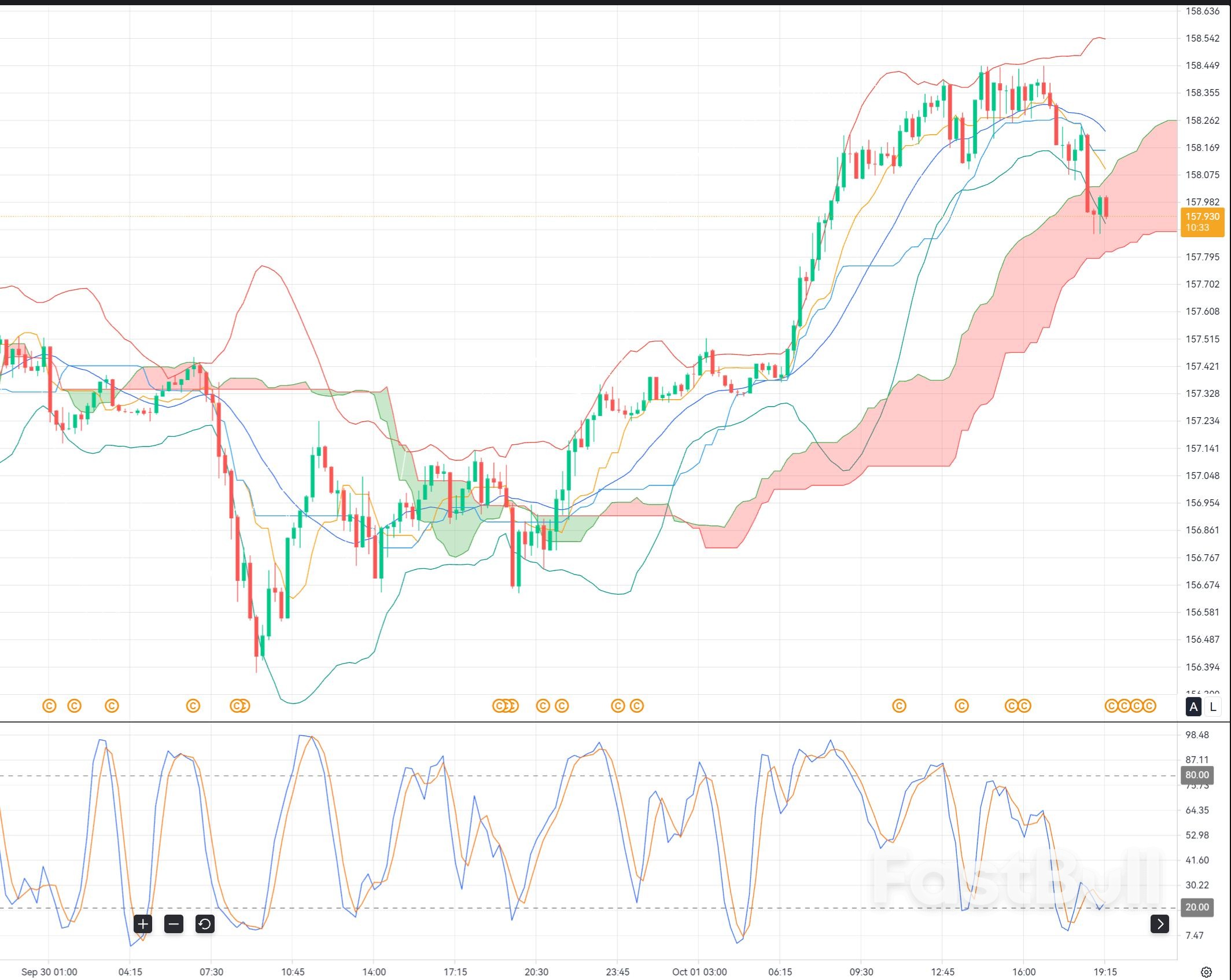Click the 156.394 price axis label
Screen dimensions: 1231x980
pyautogui.click(x=1202, y=667)
